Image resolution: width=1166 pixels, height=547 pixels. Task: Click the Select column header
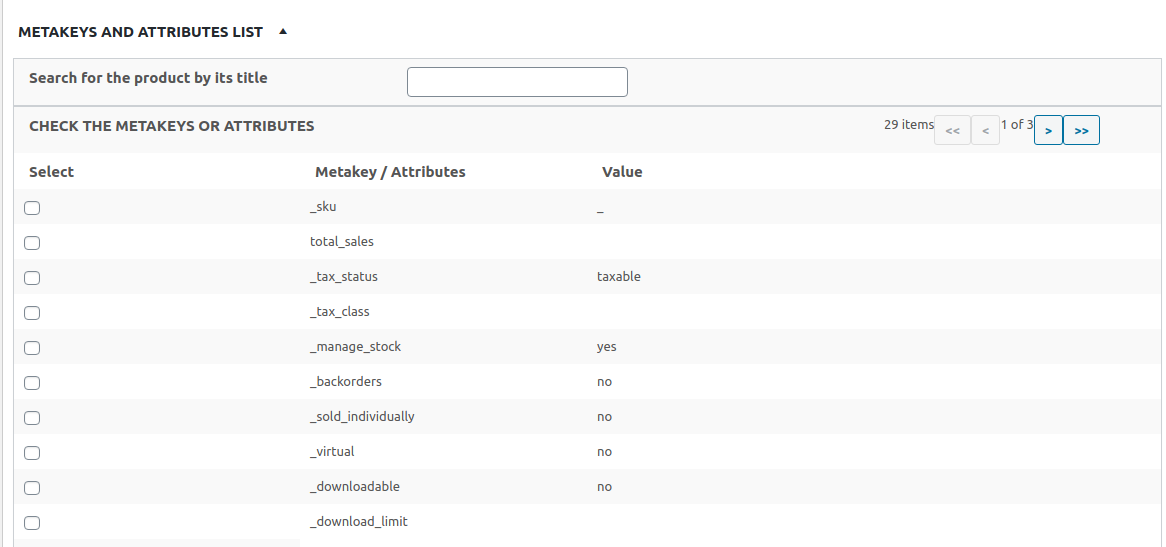click(x=52, y=172)
